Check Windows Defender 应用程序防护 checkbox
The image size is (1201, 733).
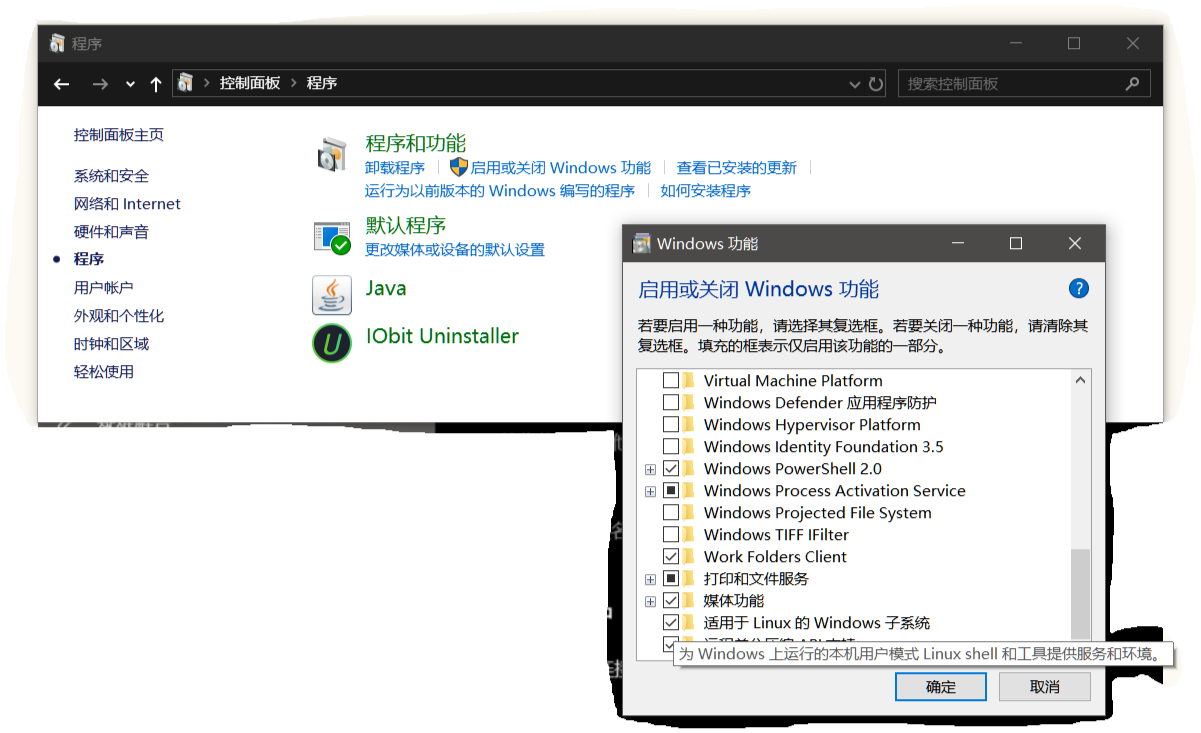point(671,403)
